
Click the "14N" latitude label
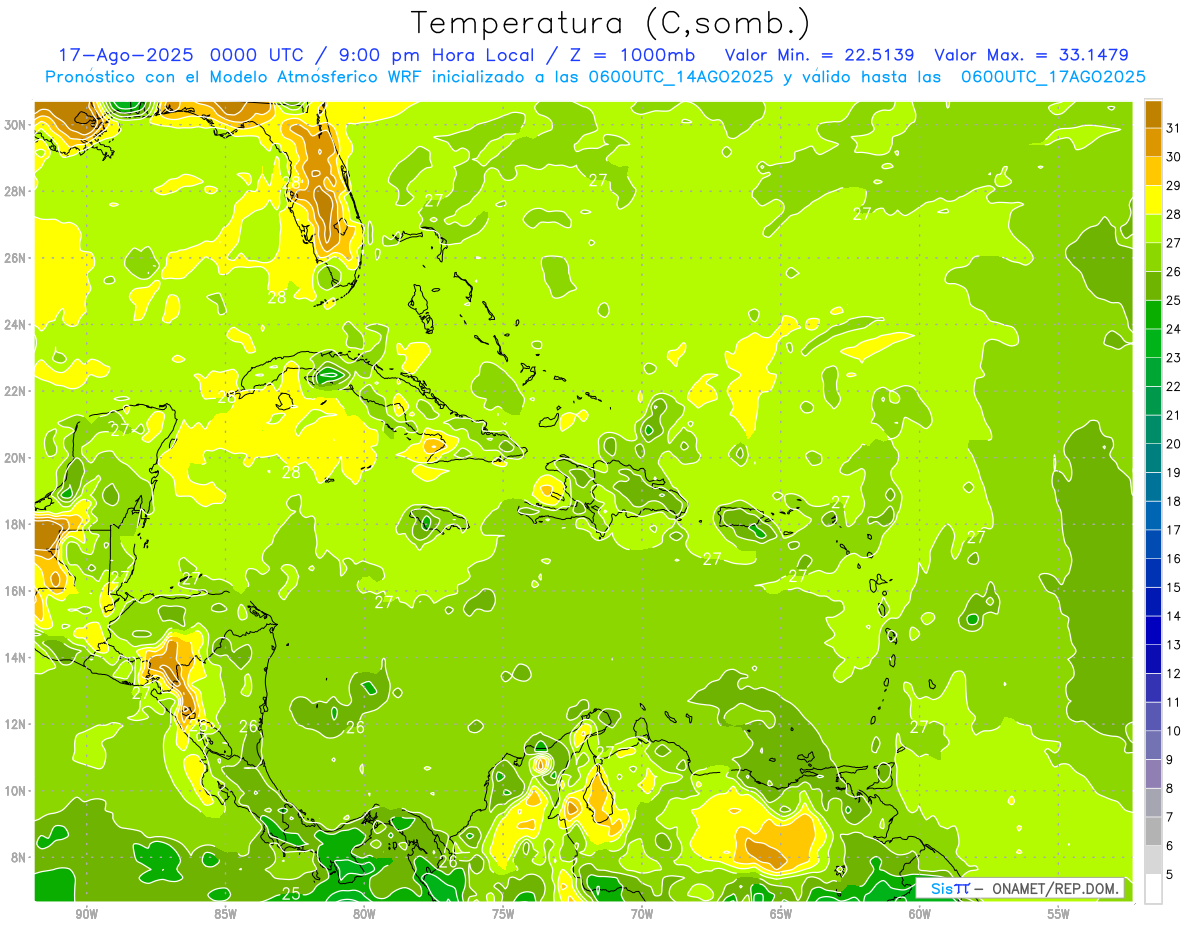15,657
